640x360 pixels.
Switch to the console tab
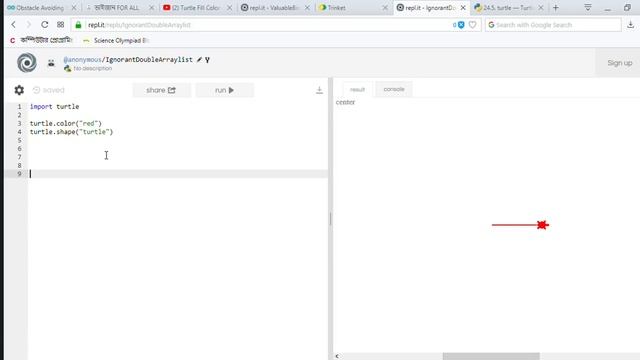[394, 89]
